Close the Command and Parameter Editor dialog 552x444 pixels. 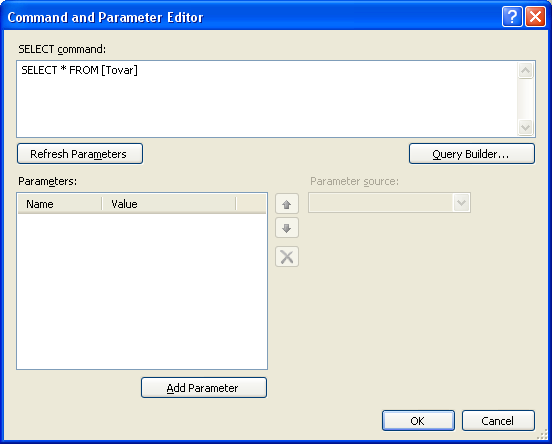point(535,17)
